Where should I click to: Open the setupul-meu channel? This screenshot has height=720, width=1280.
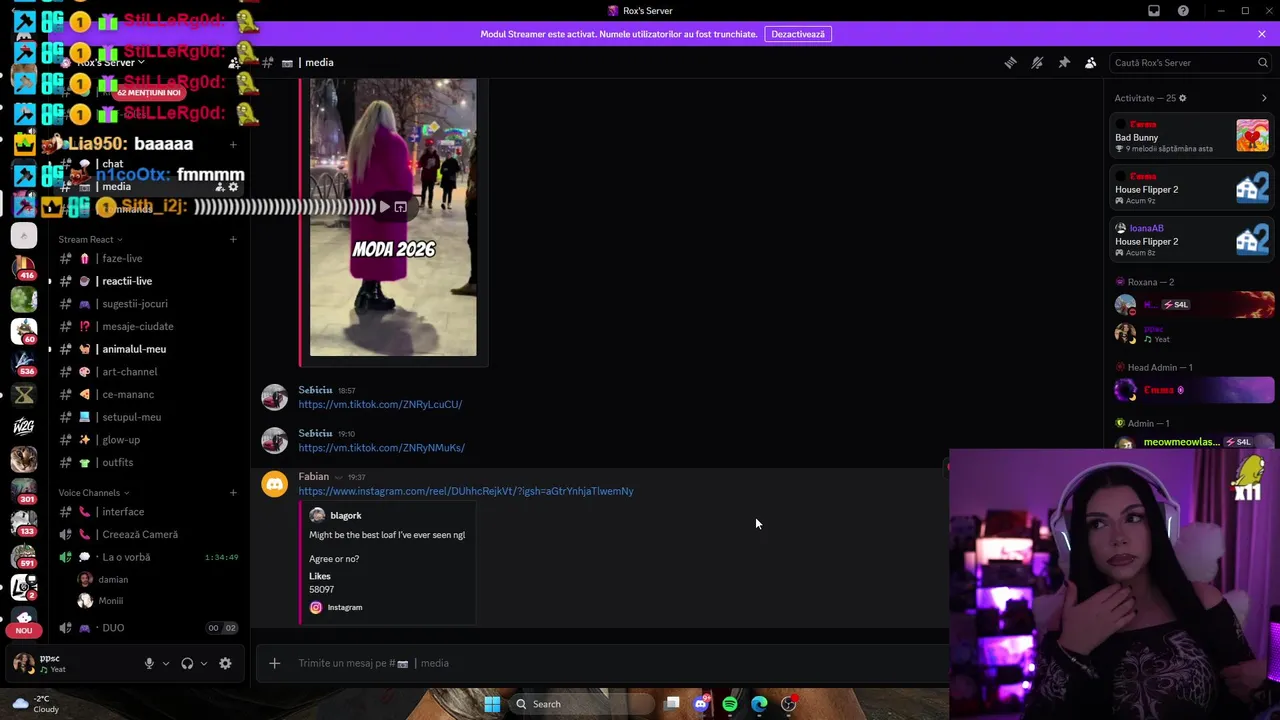click(146, 417)
